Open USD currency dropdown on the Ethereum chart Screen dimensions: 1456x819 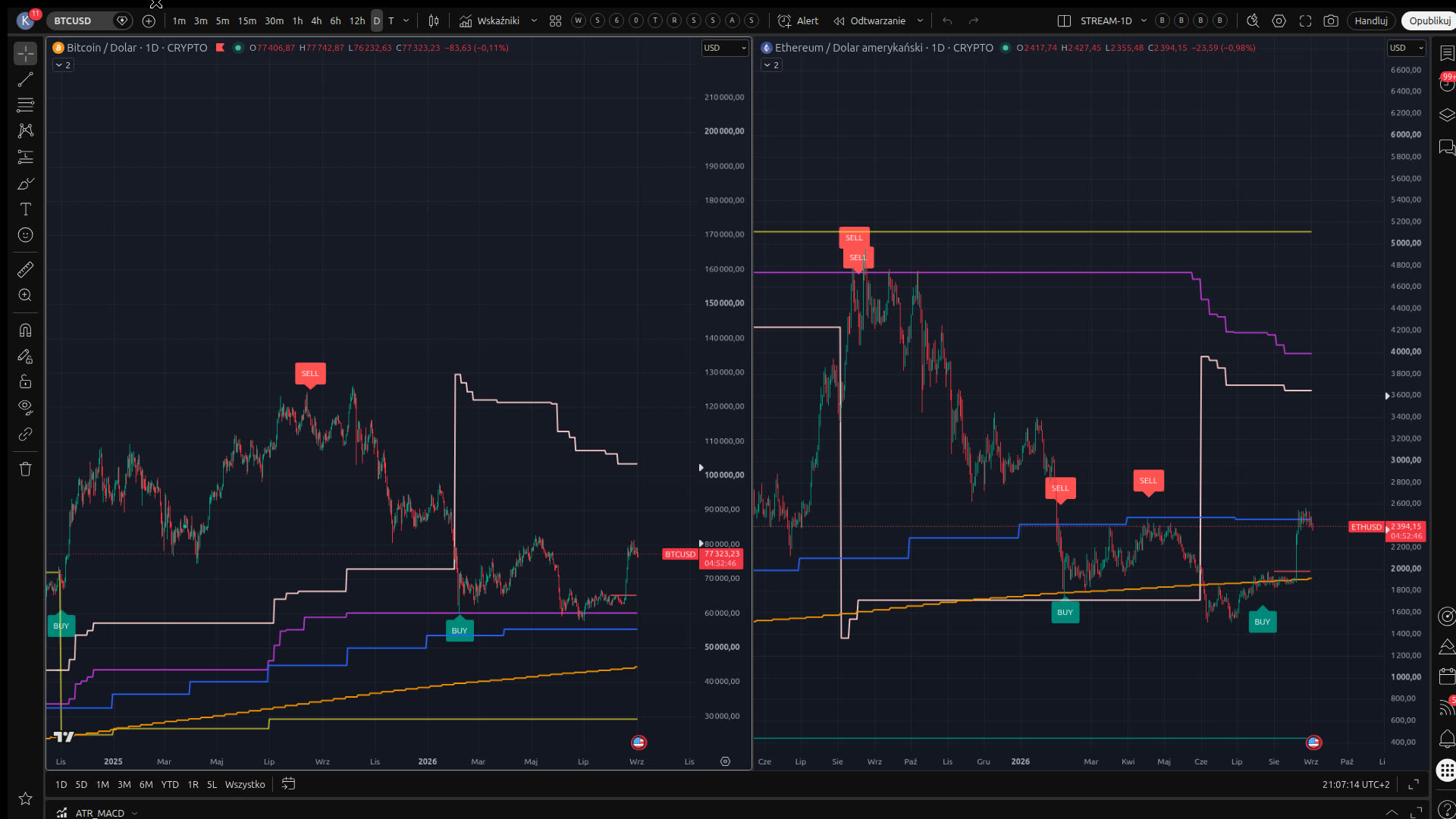pos(1406,48)
